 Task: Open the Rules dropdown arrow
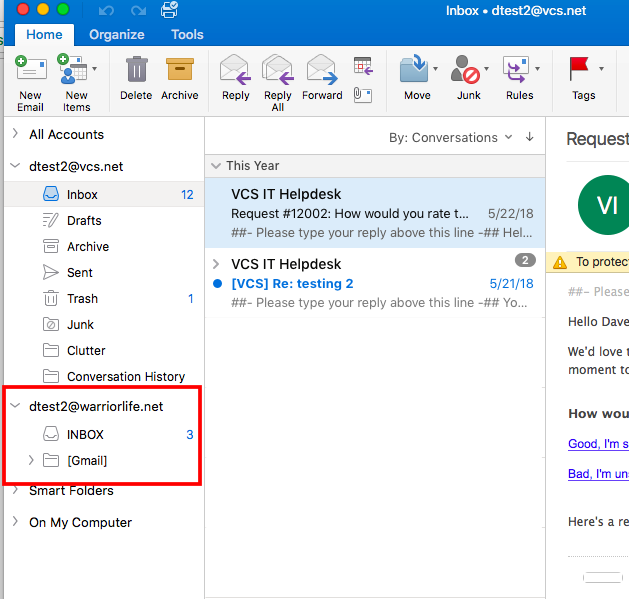tap(538, 69)
